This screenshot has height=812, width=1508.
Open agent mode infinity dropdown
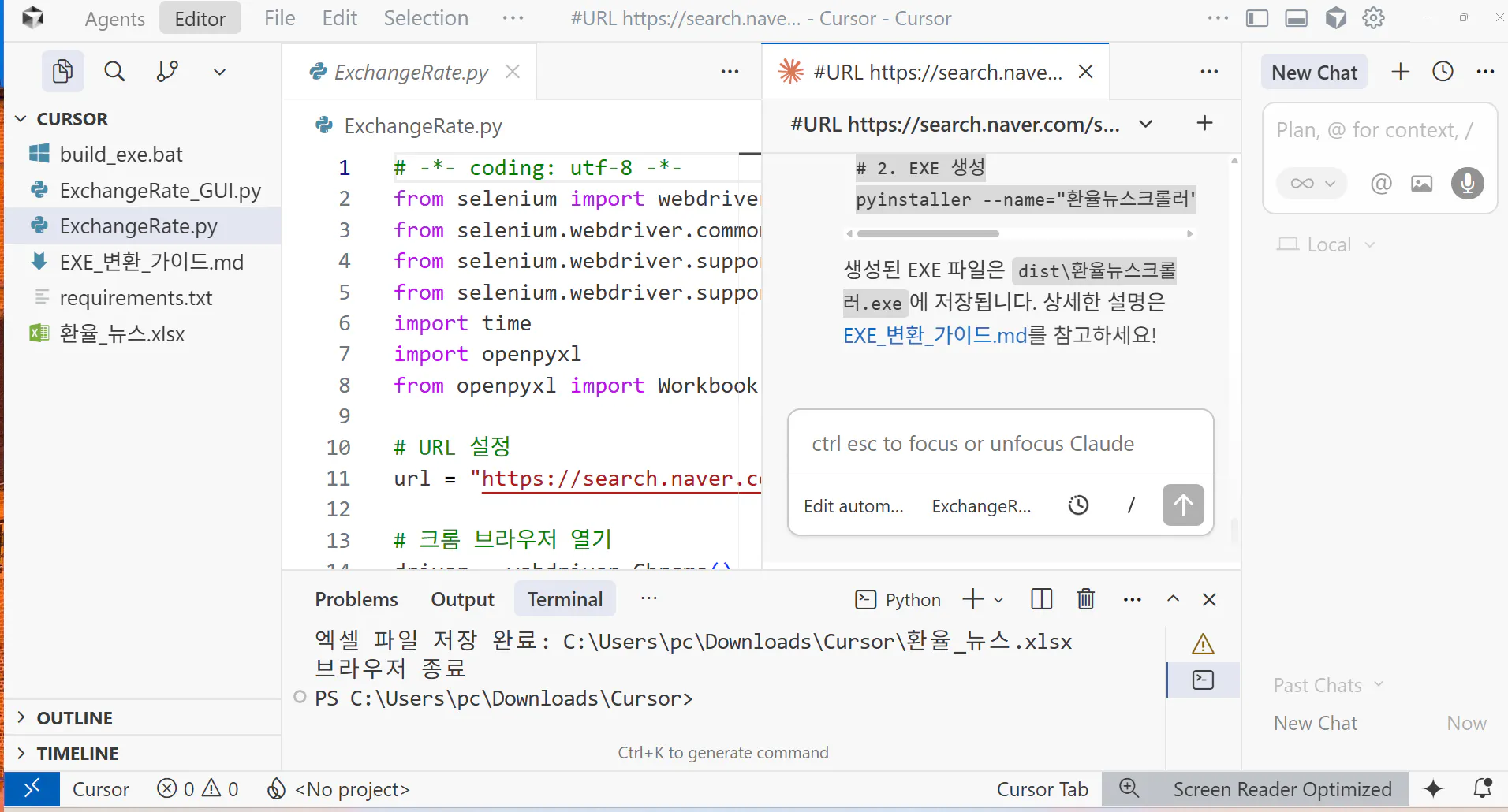tap(1312, 184)
